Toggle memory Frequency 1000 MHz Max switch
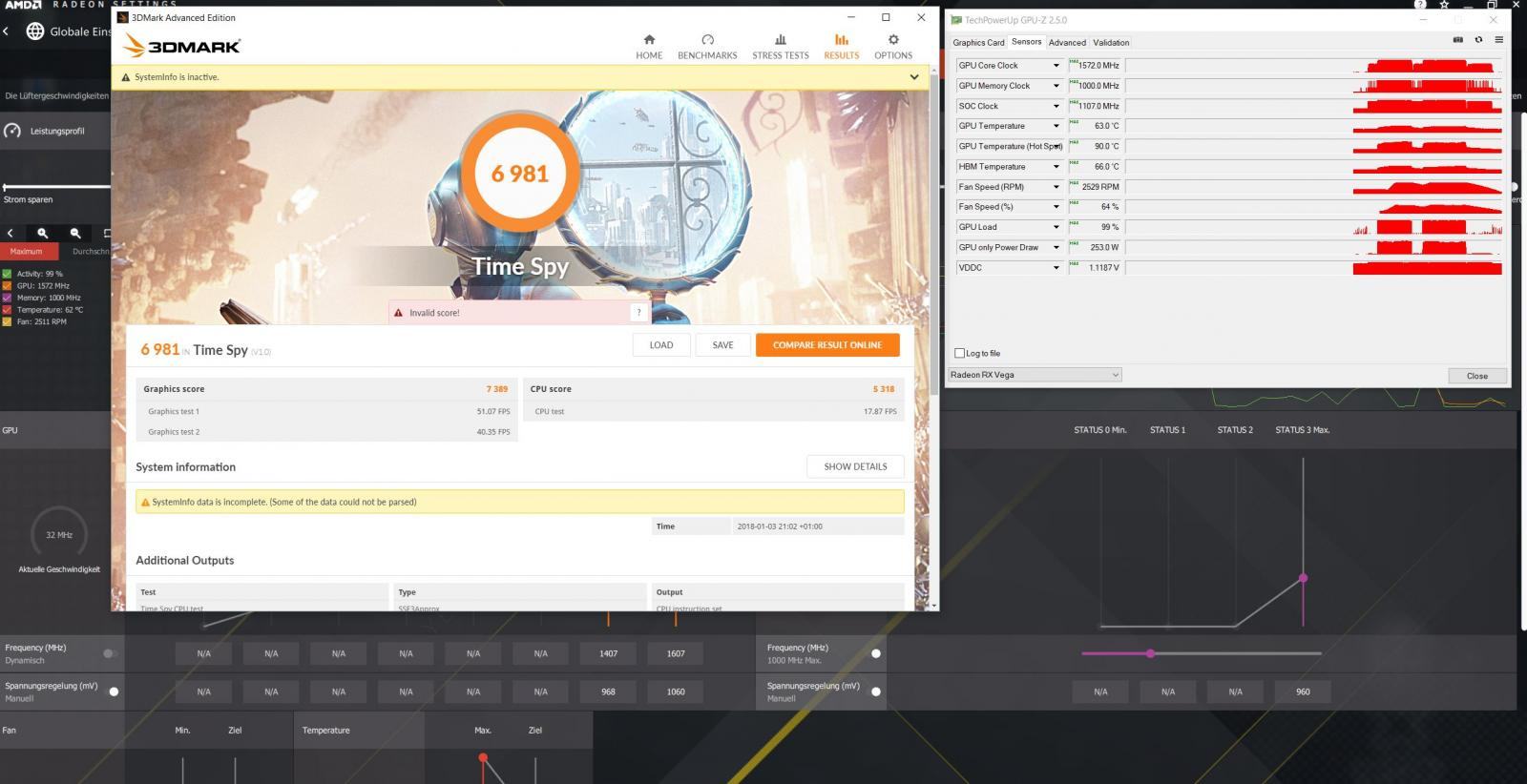Screen dimensions: 1527x784 pos(875,653)
